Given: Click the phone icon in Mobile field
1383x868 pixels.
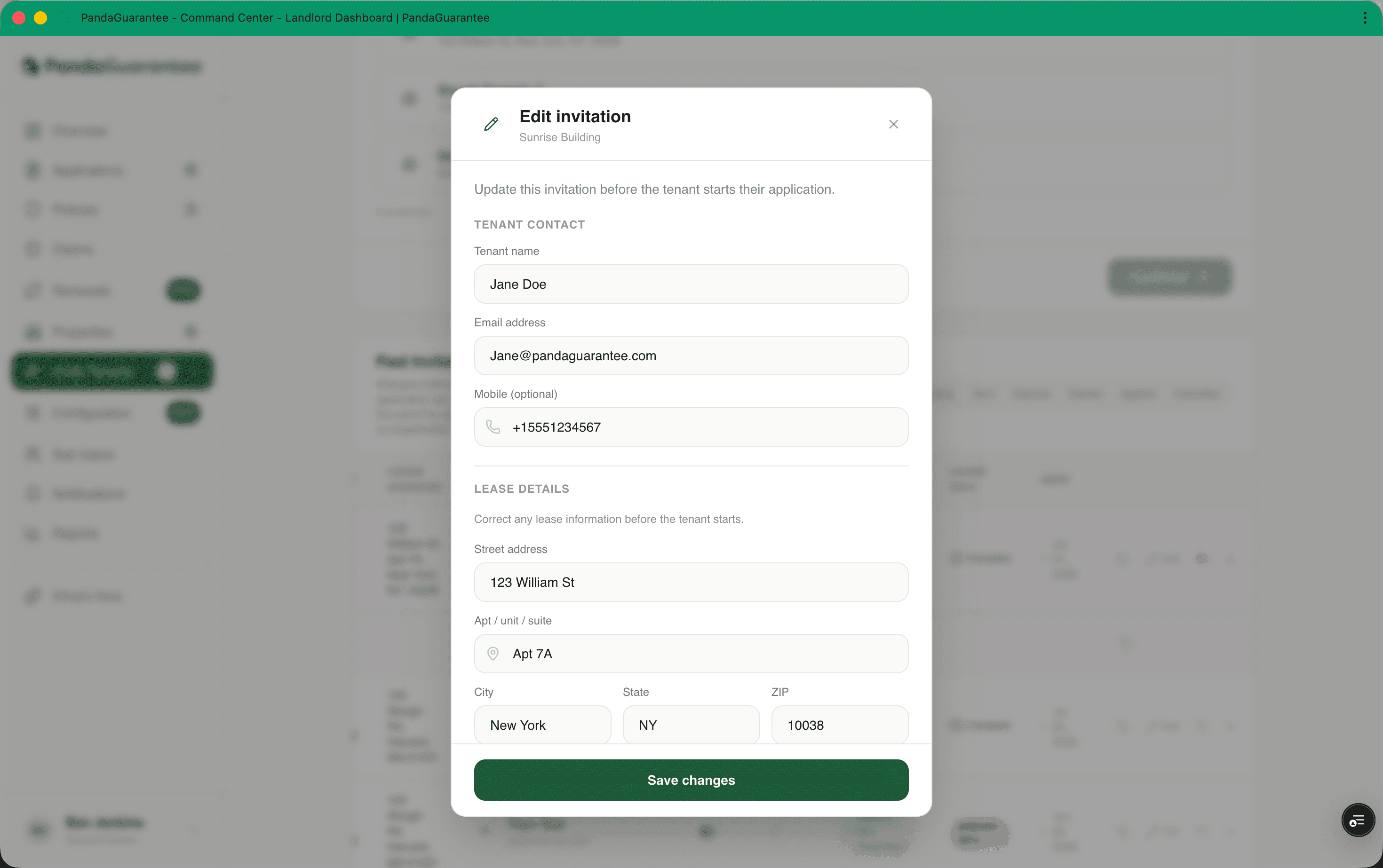Looking at the screenshot, I should click(x=493, y=426).
